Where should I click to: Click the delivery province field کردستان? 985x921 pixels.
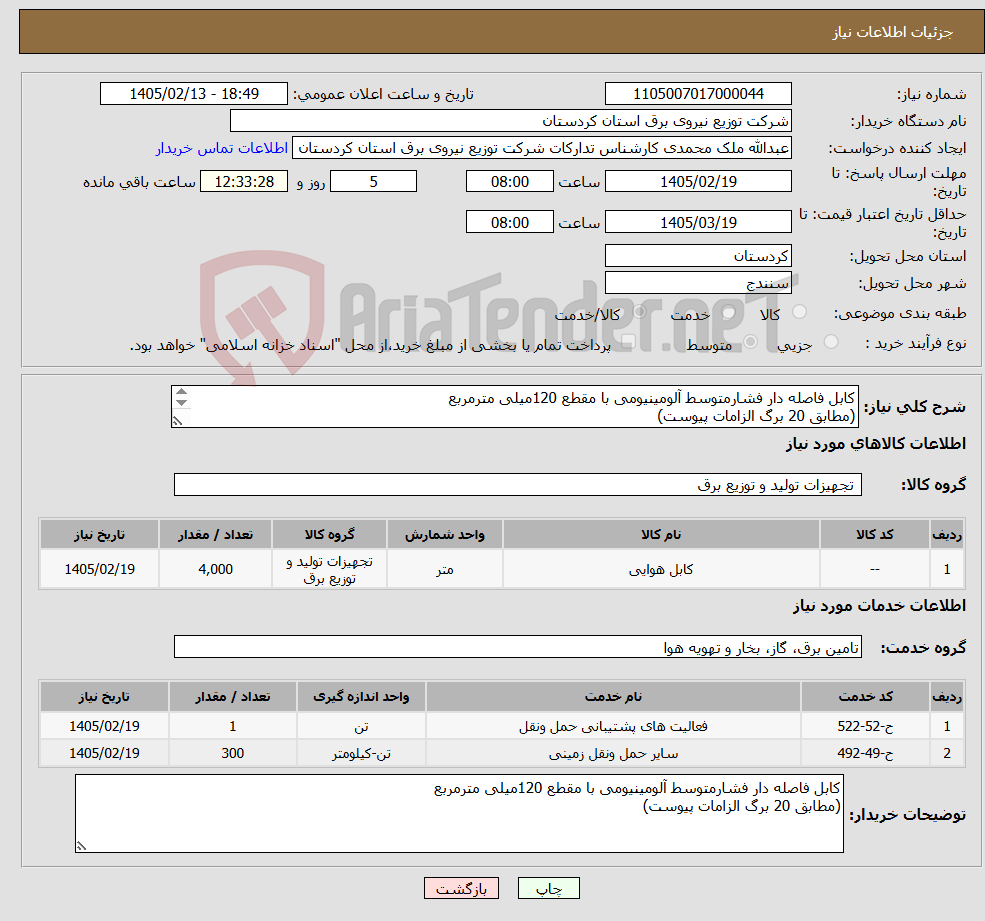[x=698, y=256]
